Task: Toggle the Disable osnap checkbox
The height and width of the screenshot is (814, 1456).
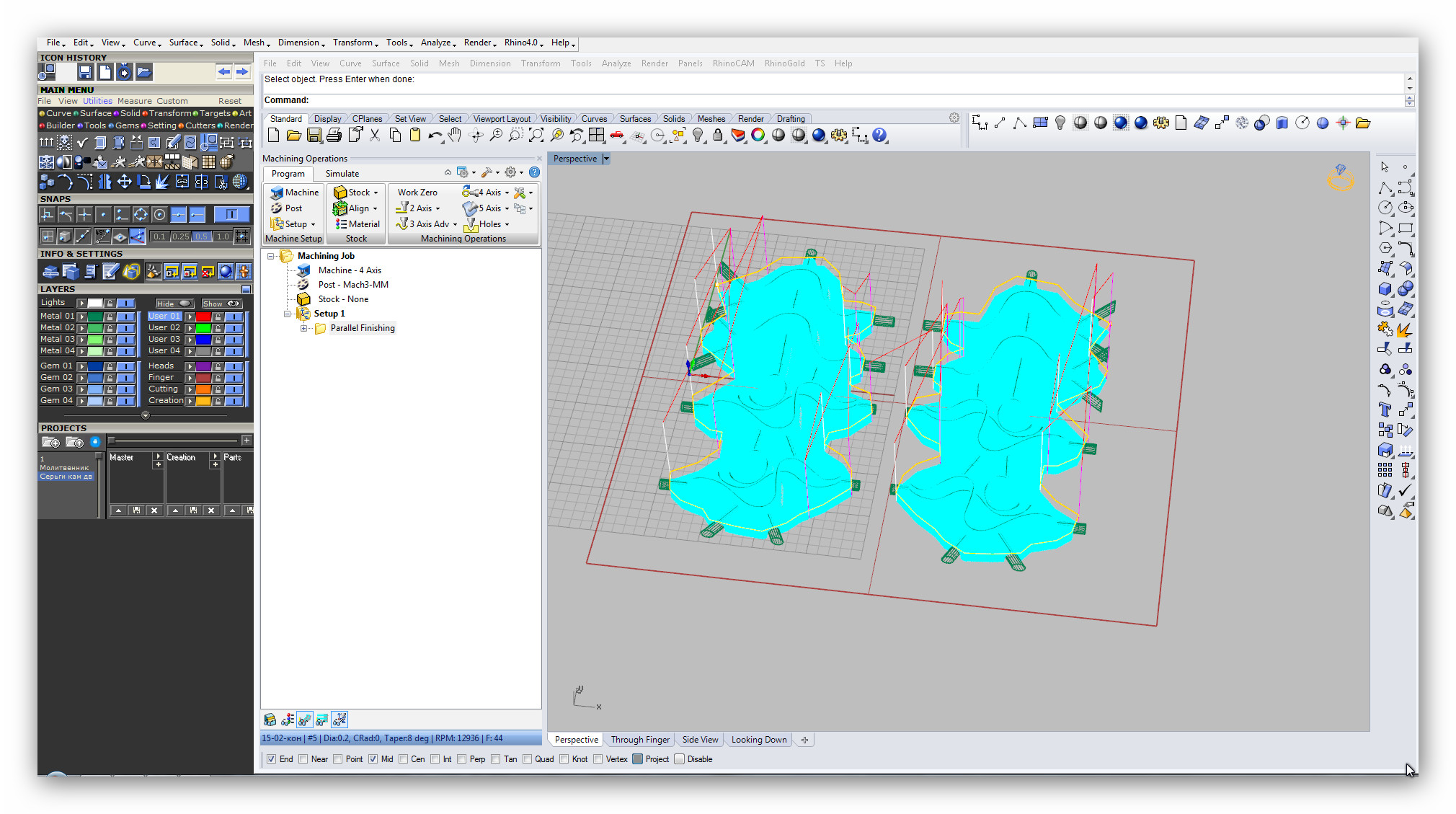Action: pos(680,759)
